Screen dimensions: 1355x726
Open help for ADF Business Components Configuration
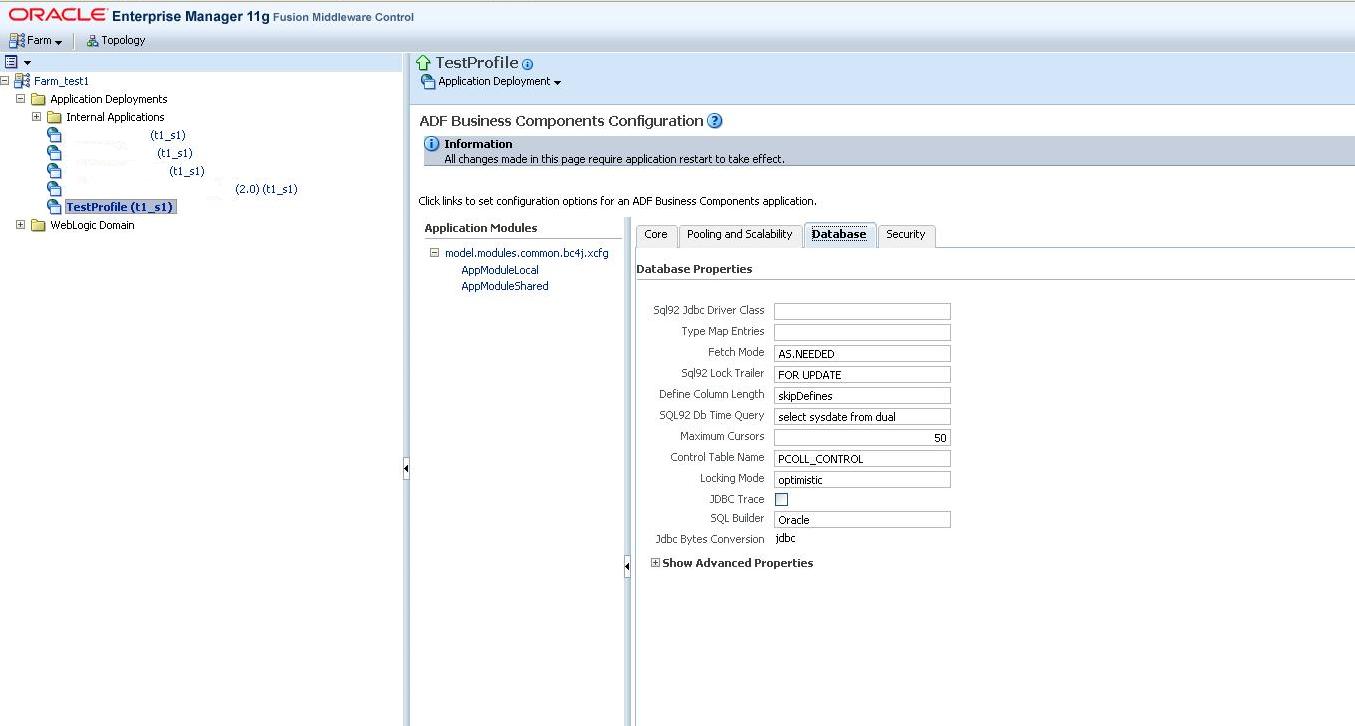tap(715, 121)
